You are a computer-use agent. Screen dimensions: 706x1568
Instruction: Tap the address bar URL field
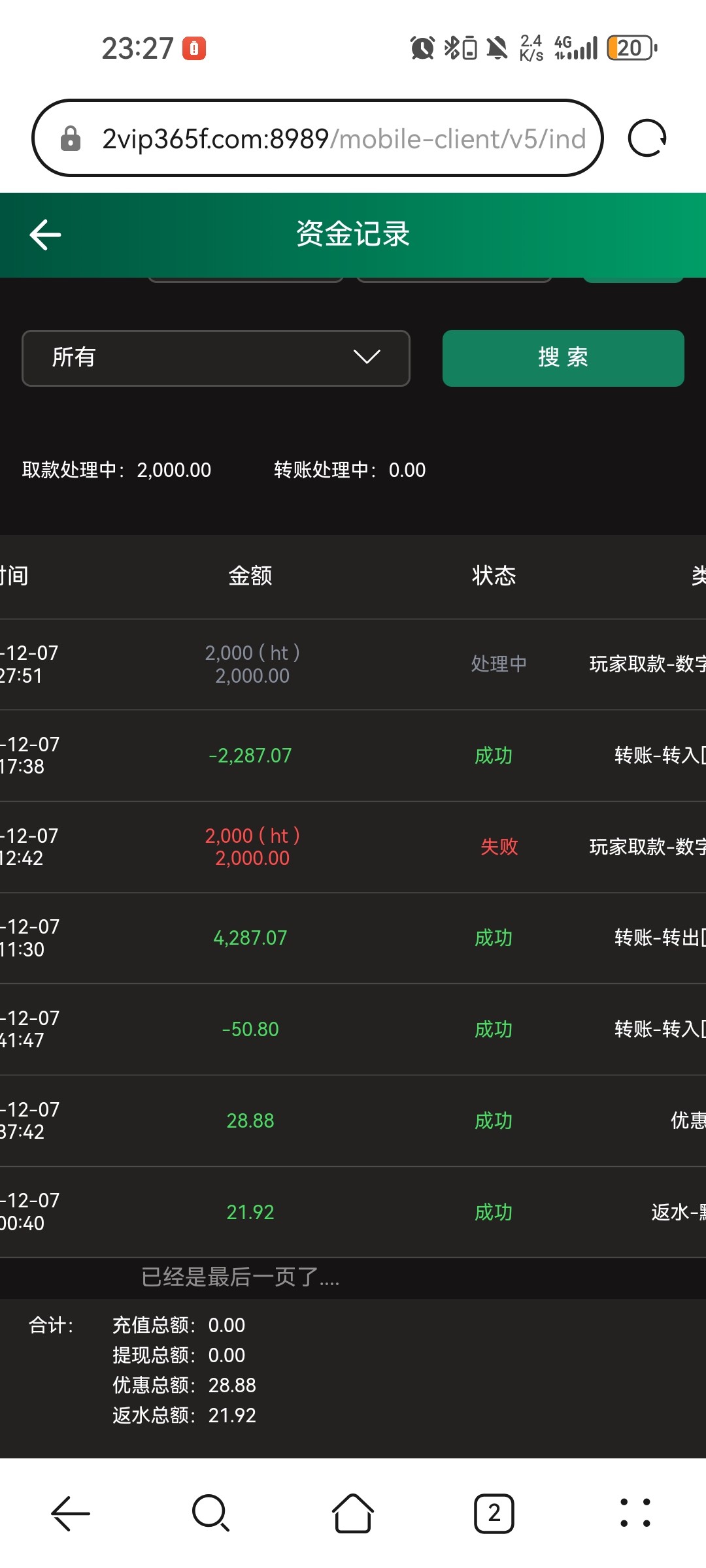pos(343,139)
